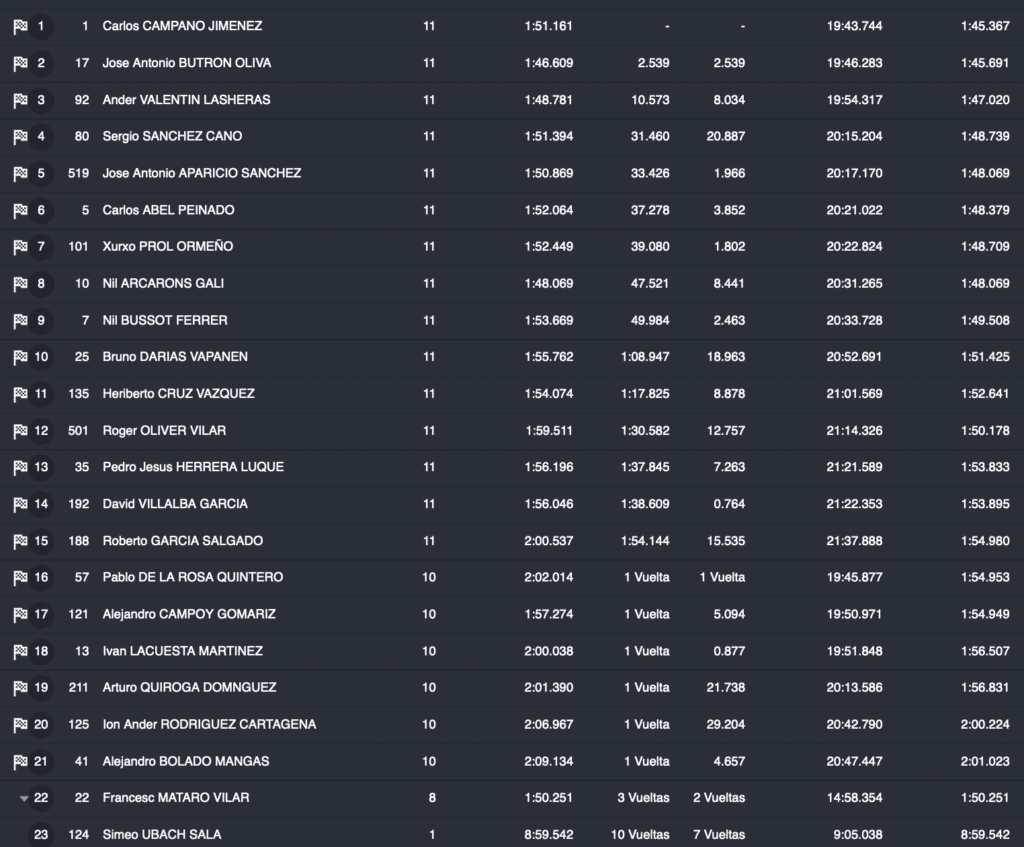This screenshot has height=847, width=1024.
Task: Click total time 21:37.888
Action: point(854,541)
